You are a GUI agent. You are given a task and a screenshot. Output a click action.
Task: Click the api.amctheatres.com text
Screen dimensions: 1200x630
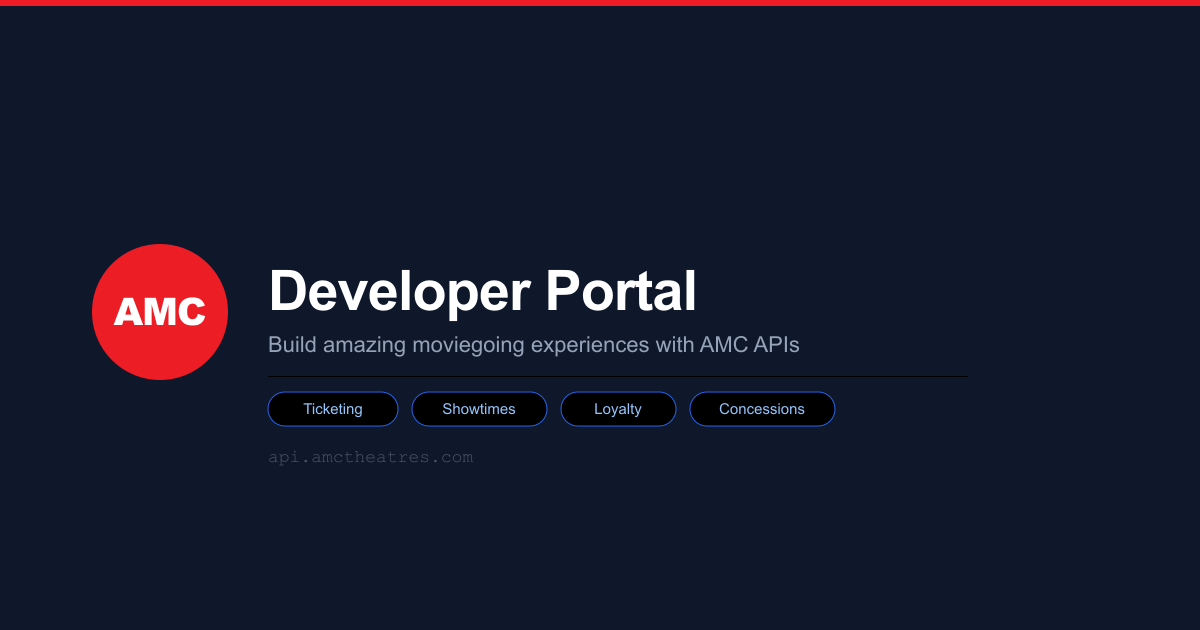click(370, 457)
